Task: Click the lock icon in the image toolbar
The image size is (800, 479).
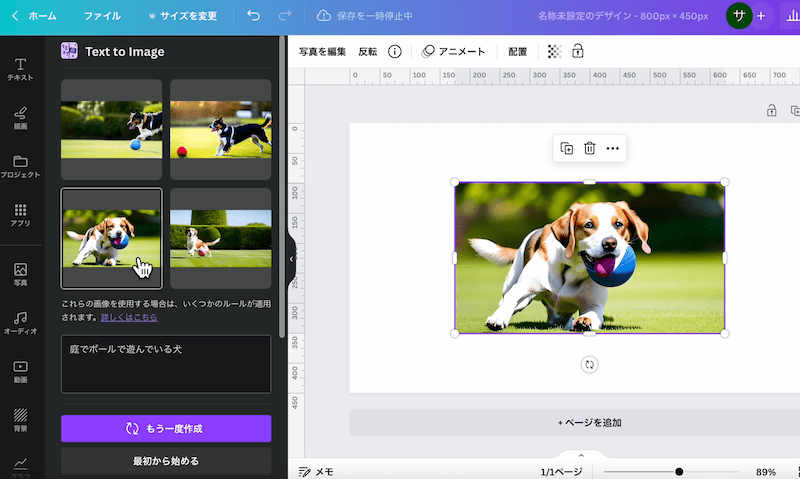Action: (578, 51)
